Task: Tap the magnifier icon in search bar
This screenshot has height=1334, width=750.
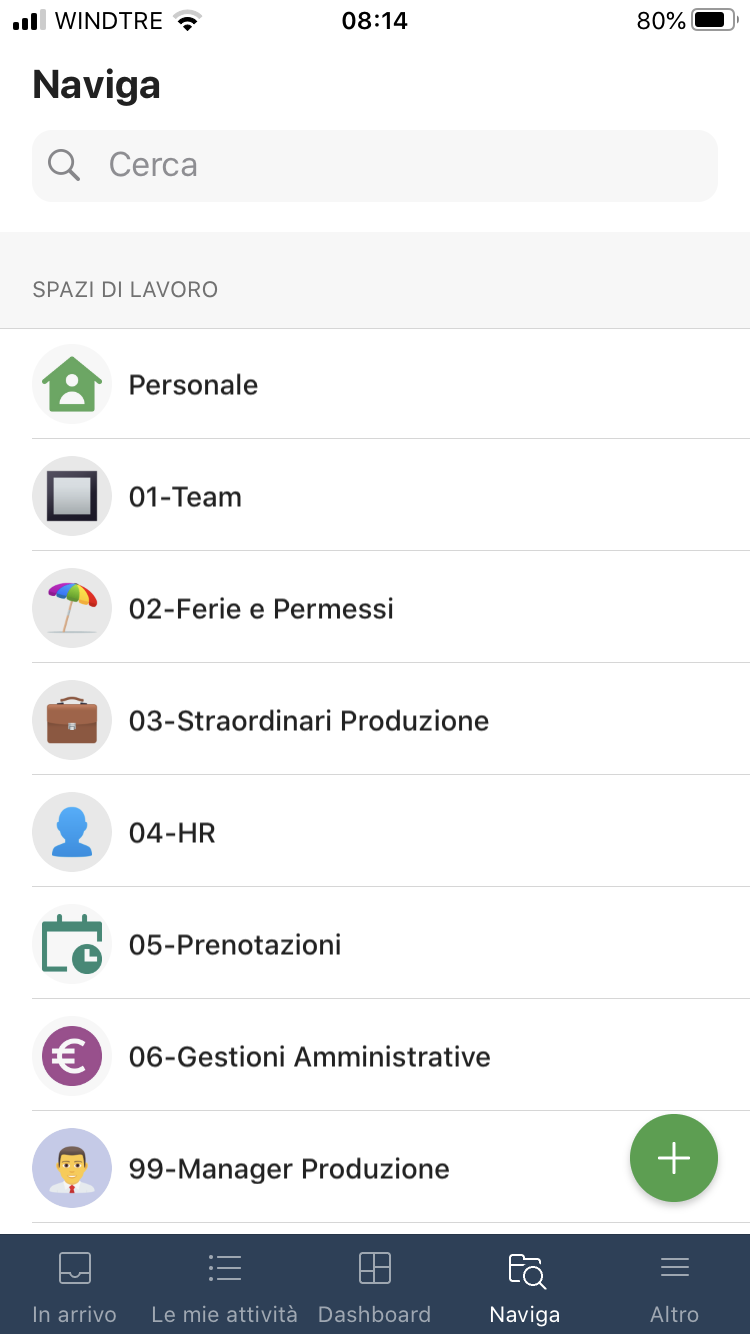Action: [64, 165]
